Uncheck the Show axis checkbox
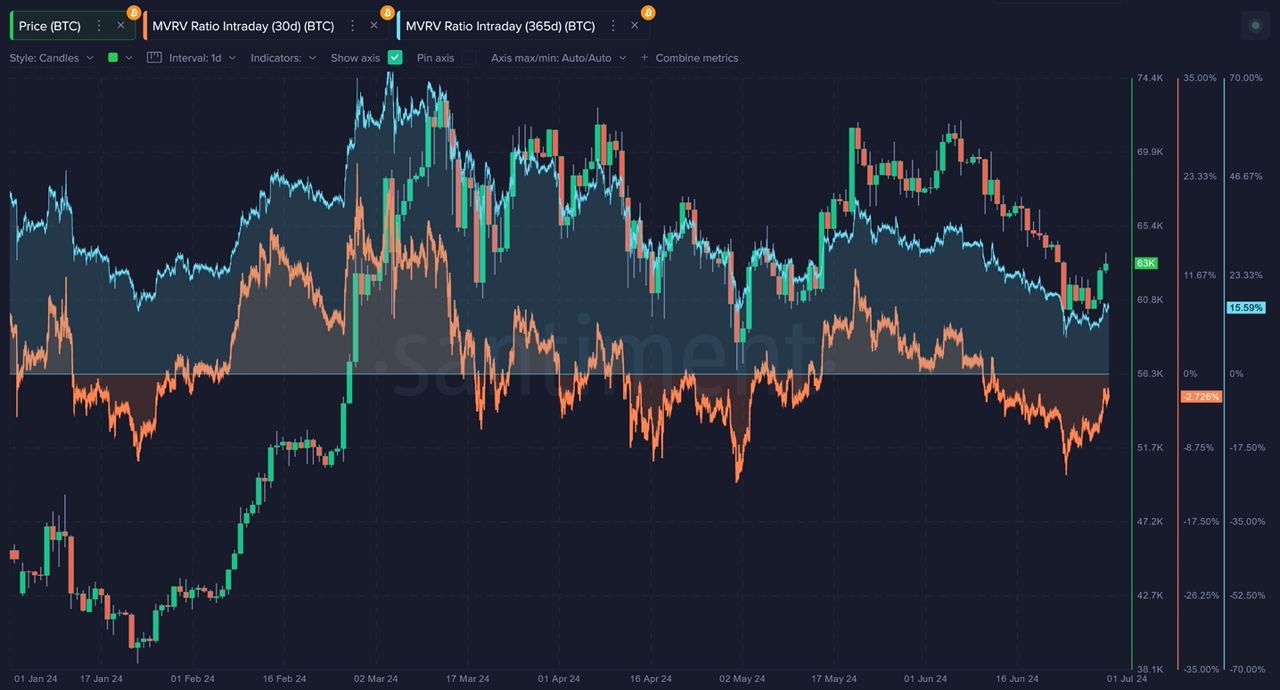1280x690 pixels. (x=395, y=58)
